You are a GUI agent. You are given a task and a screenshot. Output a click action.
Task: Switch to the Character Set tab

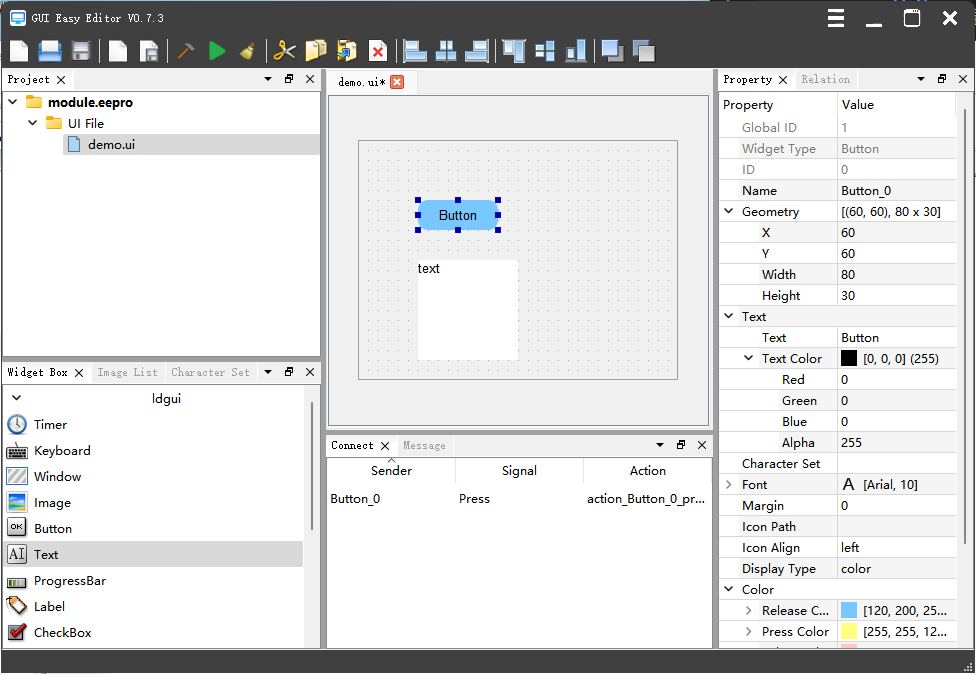(x=210, y=372)
